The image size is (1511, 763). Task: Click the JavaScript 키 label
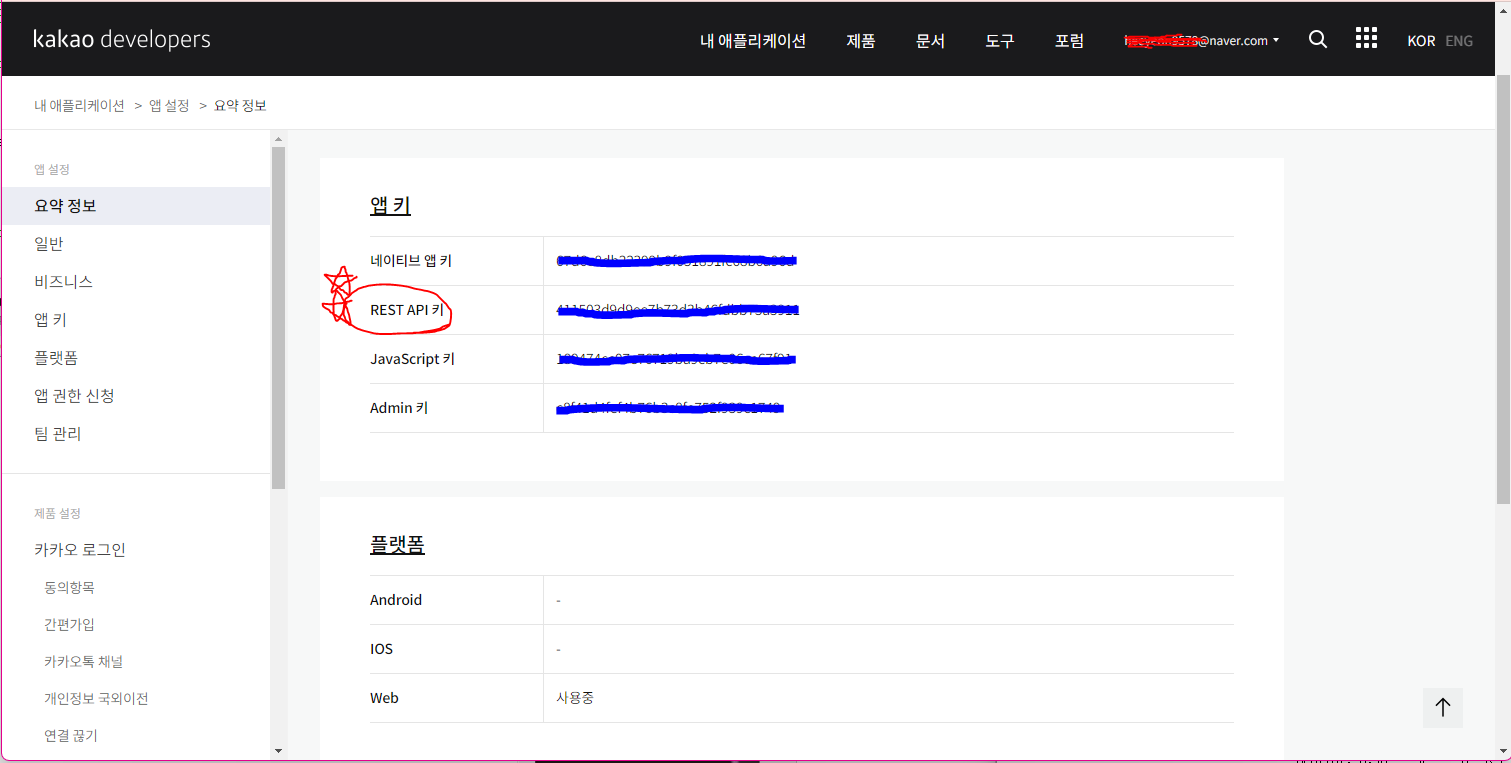click(412, 359)
